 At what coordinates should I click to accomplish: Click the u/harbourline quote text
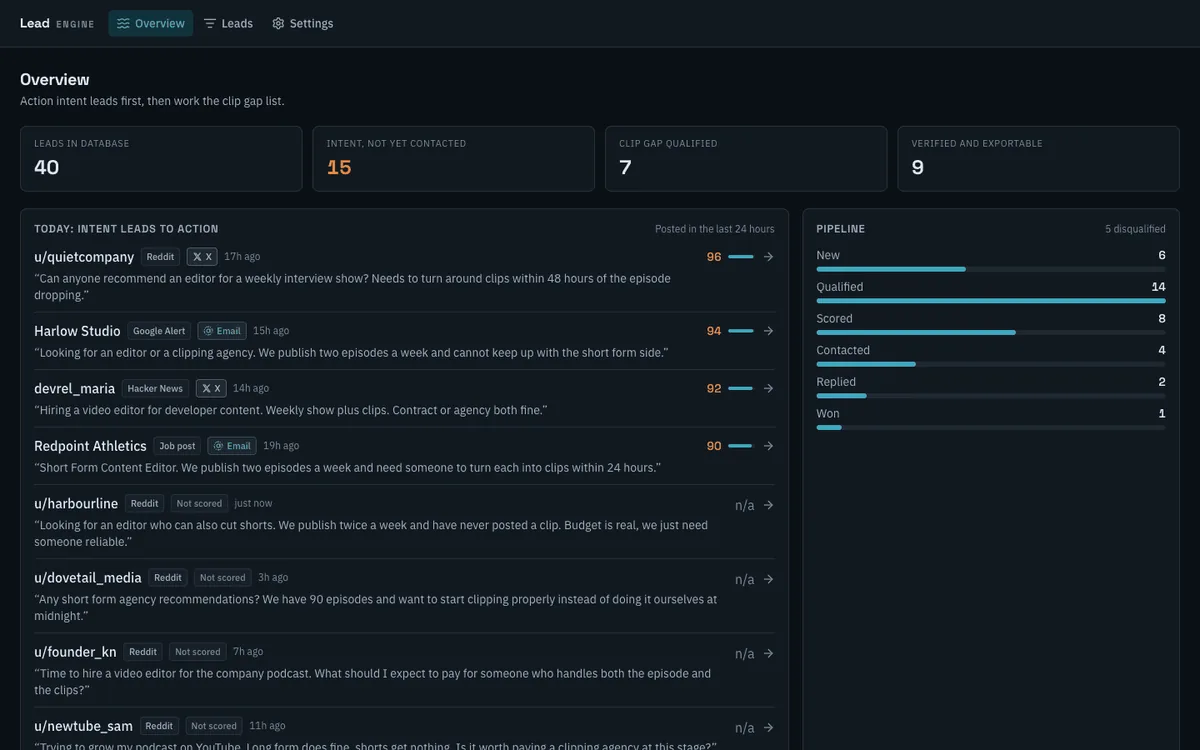pos(371,533)
